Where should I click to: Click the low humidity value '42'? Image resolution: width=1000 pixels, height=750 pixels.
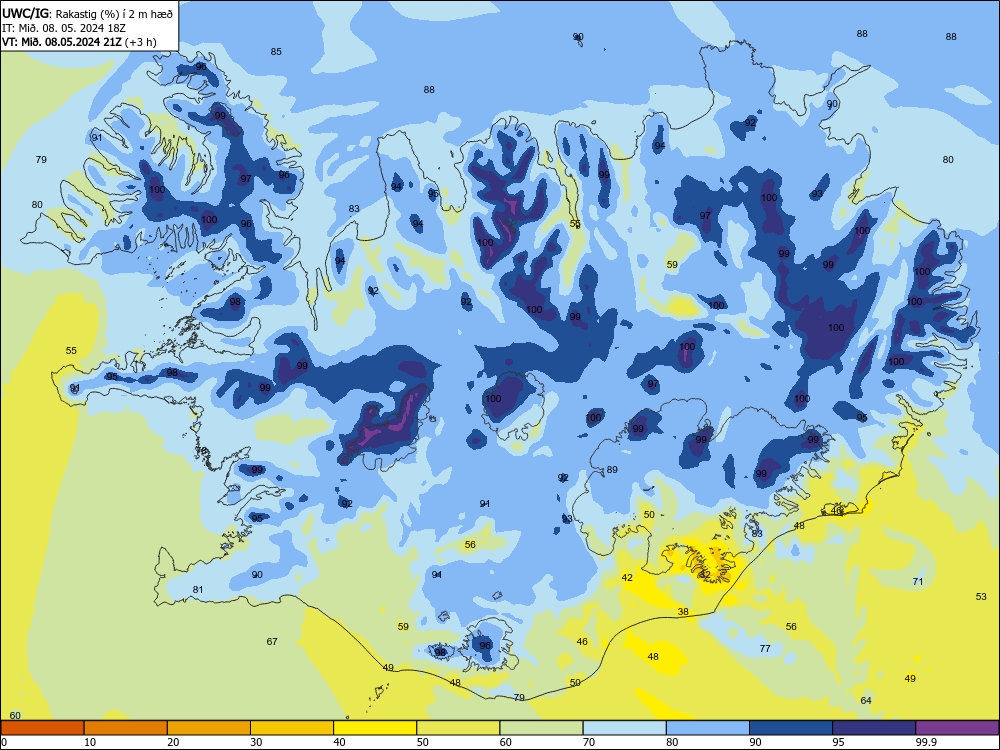click(628, 578)
